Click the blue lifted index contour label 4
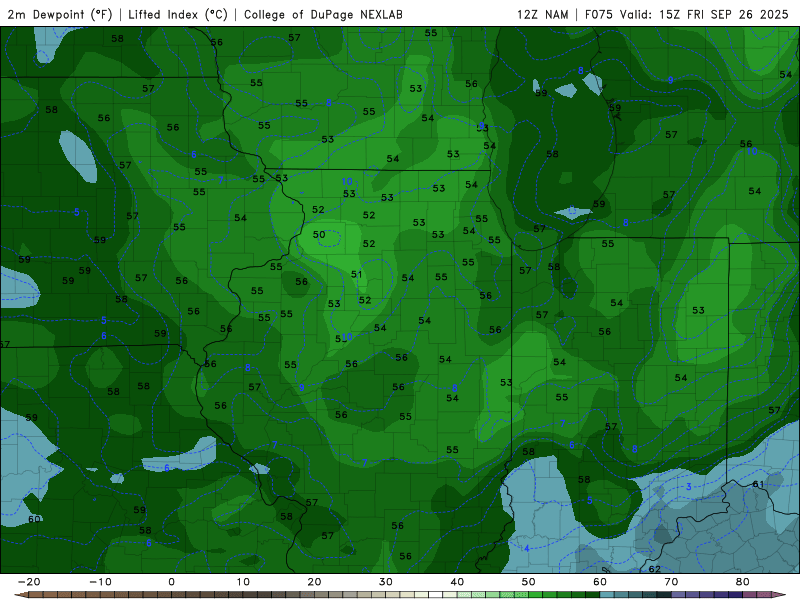This screenshot has height=600, width=800. 527,548
